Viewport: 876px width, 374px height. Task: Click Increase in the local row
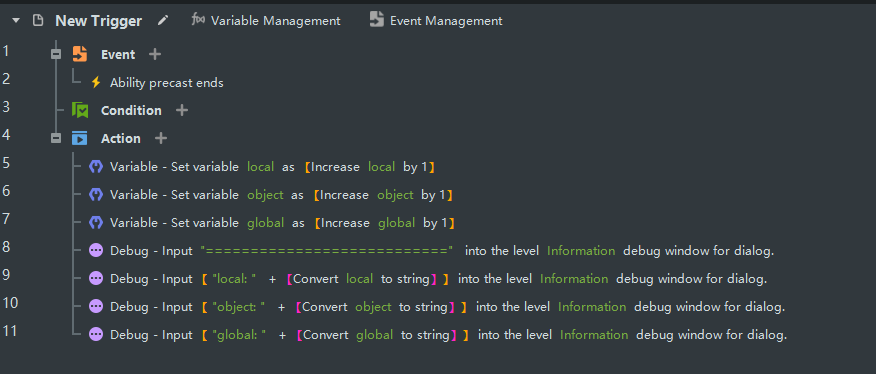tap(335, 167)
